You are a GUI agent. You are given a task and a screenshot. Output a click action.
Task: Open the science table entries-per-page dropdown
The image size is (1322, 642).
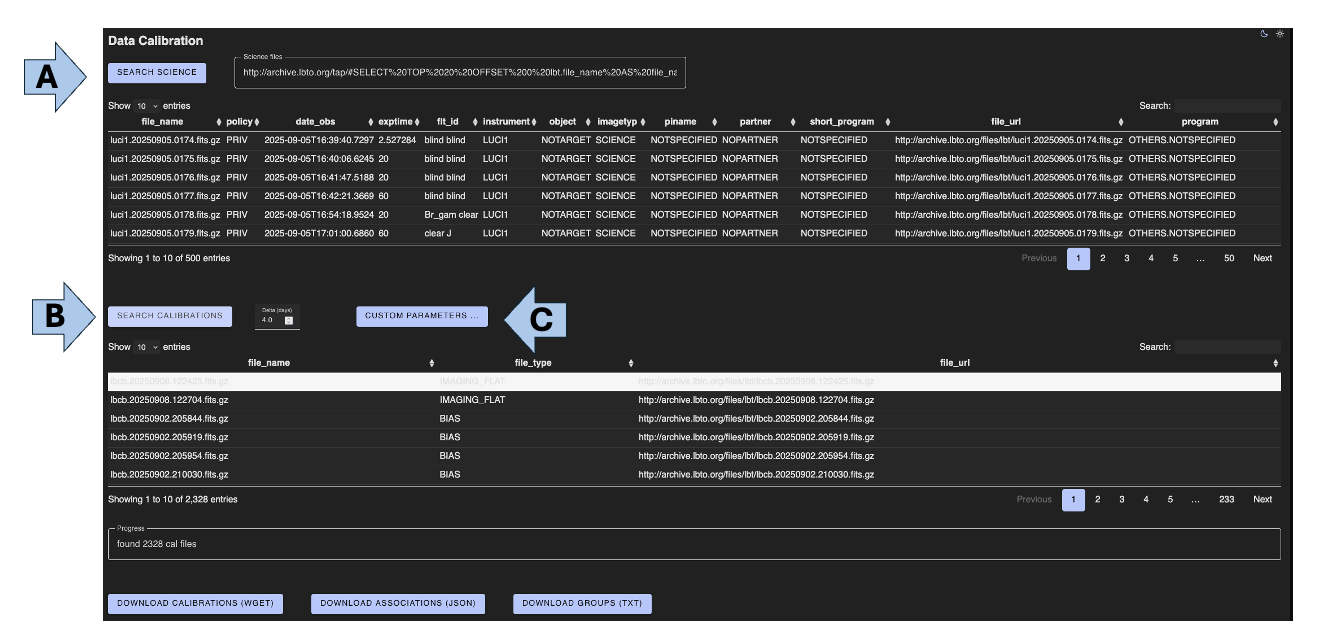click(146, 106)
